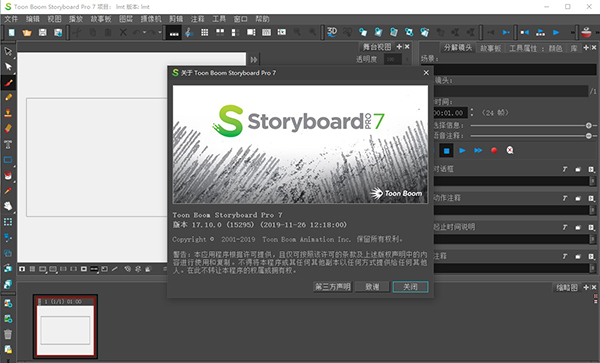Adjust the duration stepper arrows beside 00:01.00
The height and width of the screenshot is (363, 600).
click(x=472, y=112)
